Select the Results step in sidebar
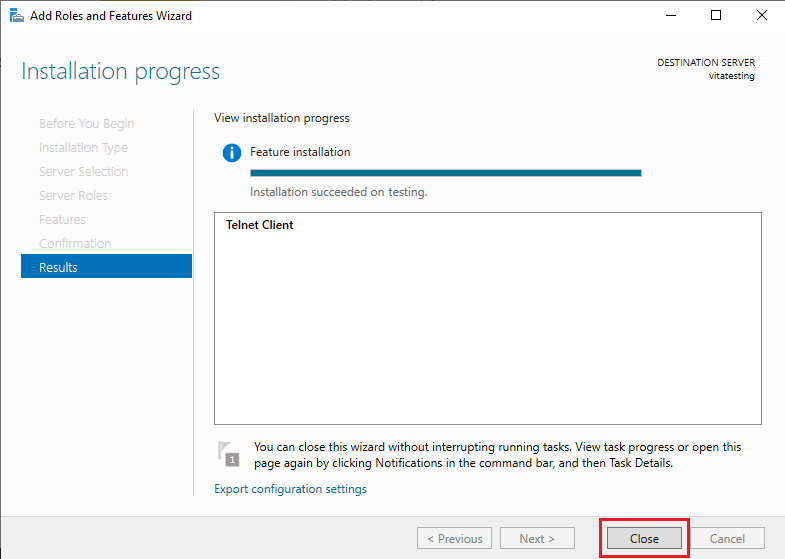This screenshot has width=785, height=559. (x=106, y=267)
